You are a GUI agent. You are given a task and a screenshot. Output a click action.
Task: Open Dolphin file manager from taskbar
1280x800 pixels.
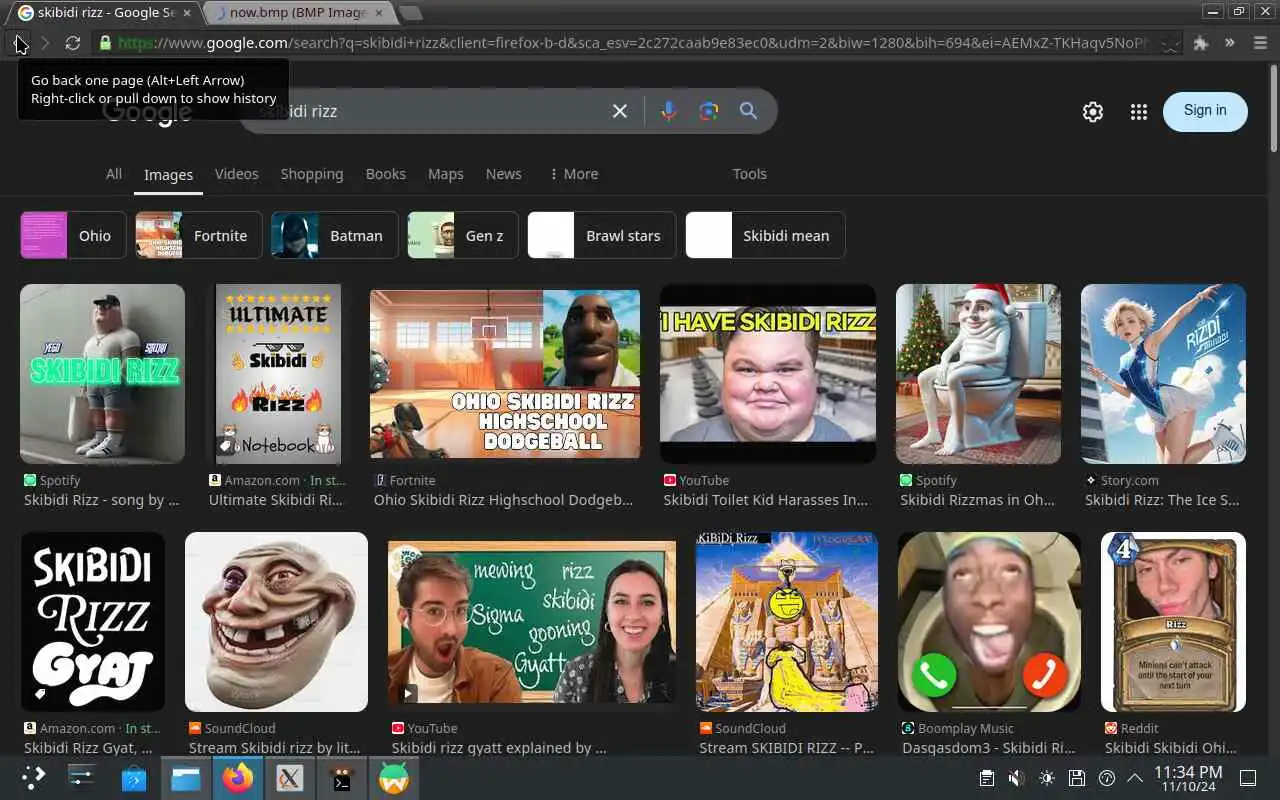click(186, 777)
